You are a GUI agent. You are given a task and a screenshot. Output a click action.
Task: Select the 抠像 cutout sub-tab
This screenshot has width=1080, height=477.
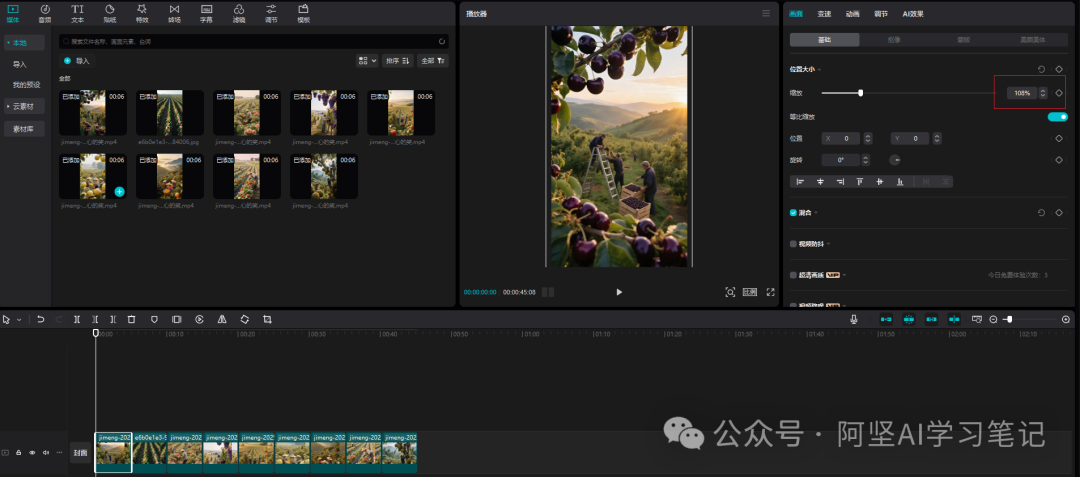click(894, 40)
